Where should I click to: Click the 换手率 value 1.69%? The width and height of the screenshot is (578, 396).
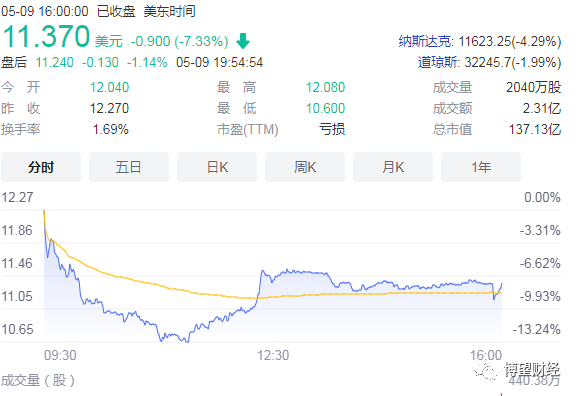[x=111, y=129]
